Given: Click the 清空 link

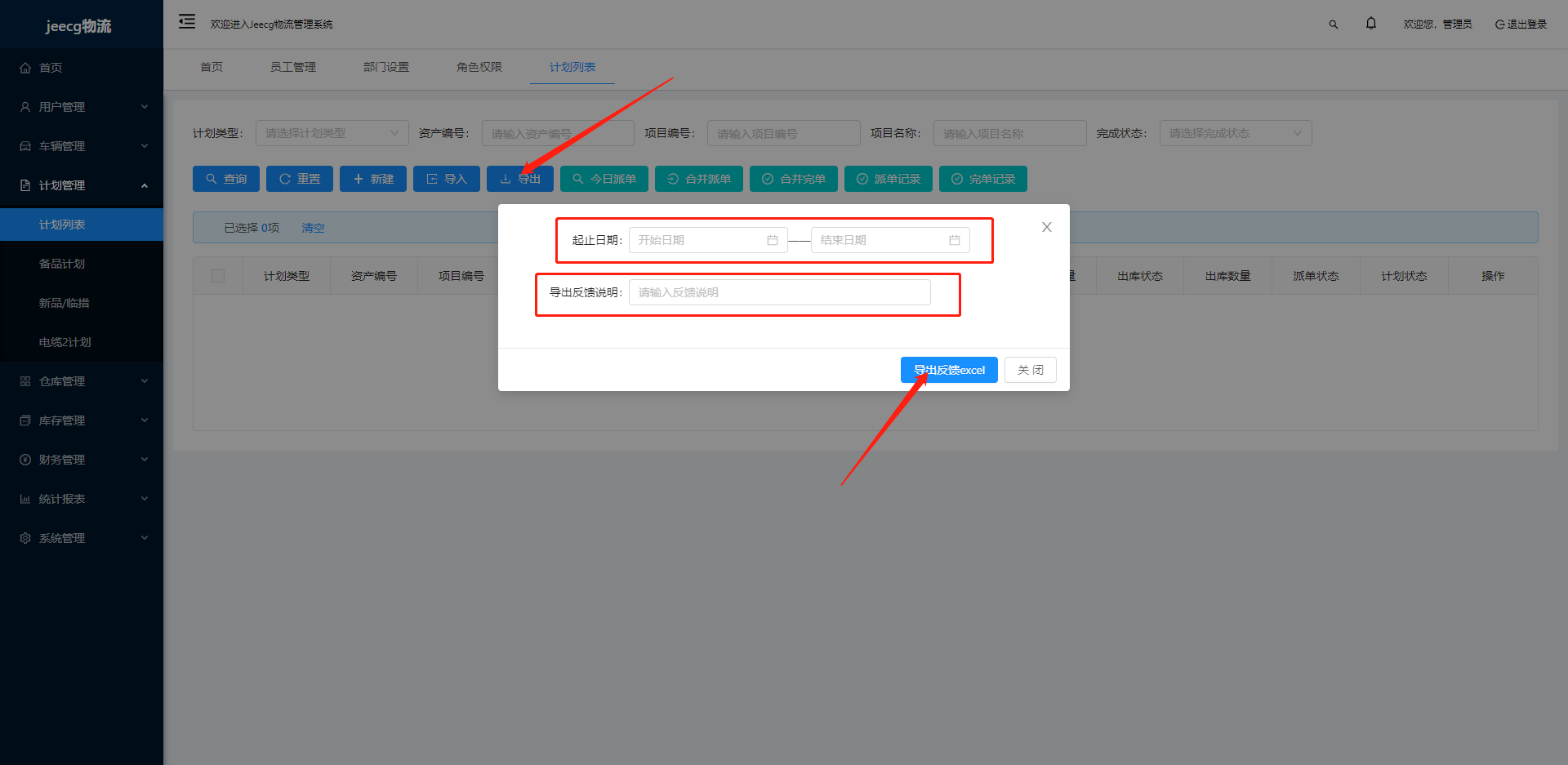Looking at the screenshot, I should 313,228.
